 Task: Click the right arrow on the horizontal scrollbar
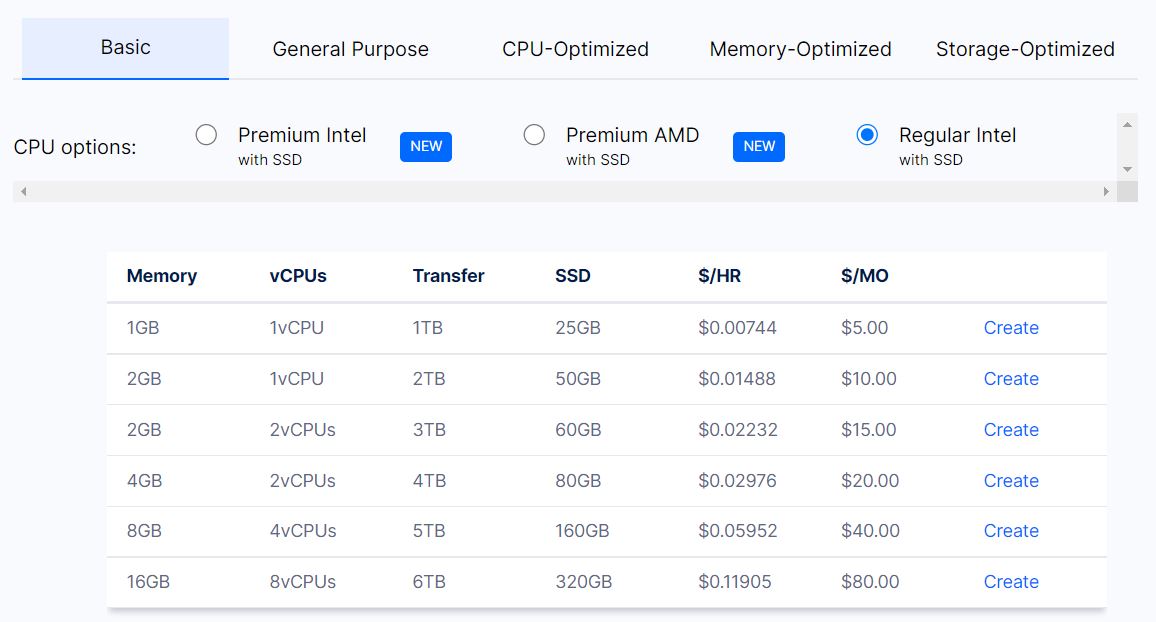point(1107,190)
